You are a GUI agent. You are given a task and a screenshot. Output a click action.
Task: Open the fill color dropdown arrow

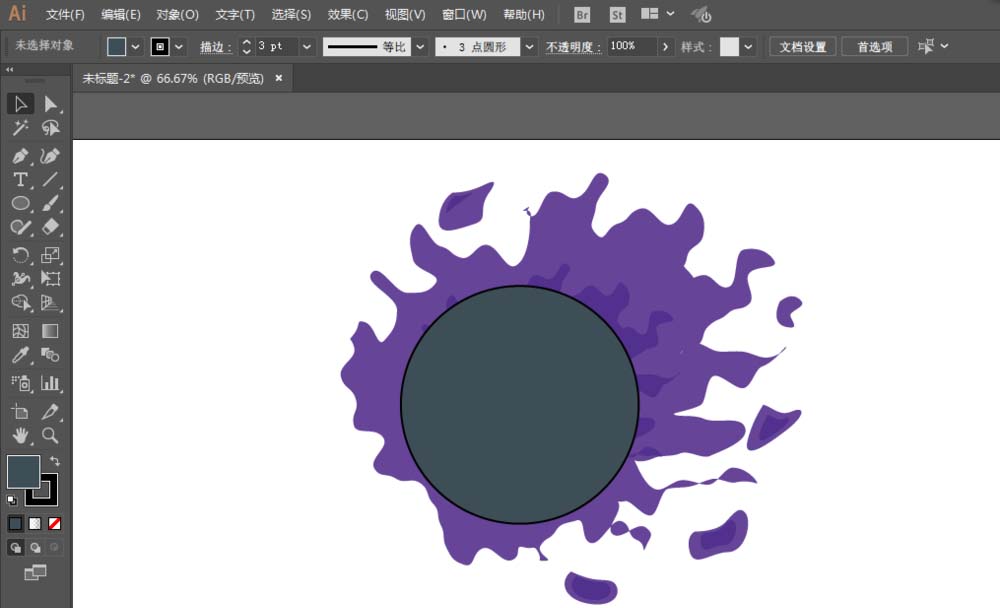tap(135, 47)
